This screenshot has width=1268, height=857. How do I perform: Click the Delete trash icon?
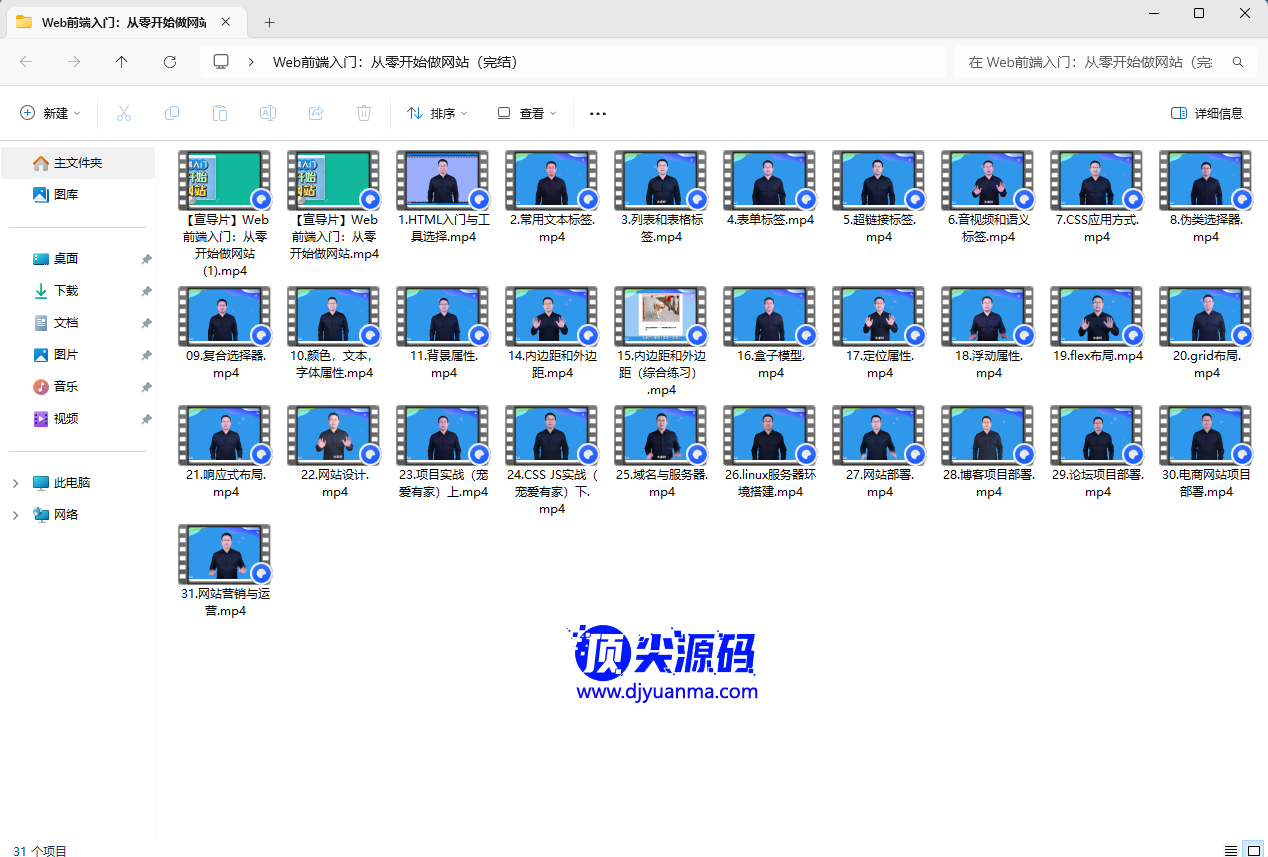click(x=364, y=113)
